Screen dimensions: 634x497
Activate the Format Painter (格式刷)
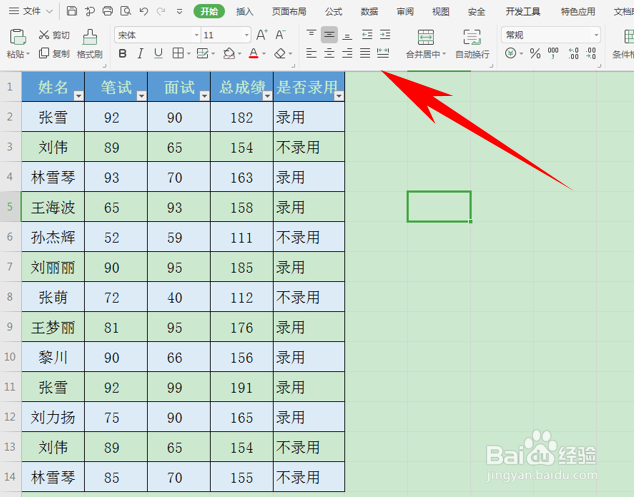coord(90,44)
